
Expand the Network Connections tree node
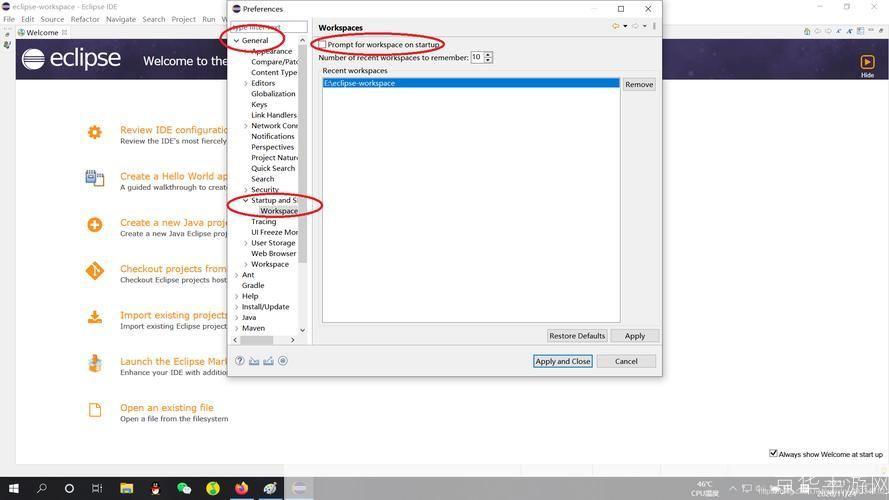pyautogui.click(x=245, y=126)
